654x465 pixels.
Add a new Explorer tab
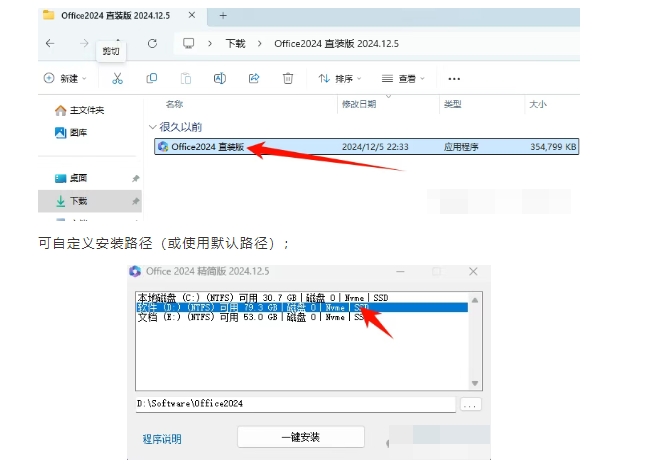pyautogui.click(x=223, y=16)
